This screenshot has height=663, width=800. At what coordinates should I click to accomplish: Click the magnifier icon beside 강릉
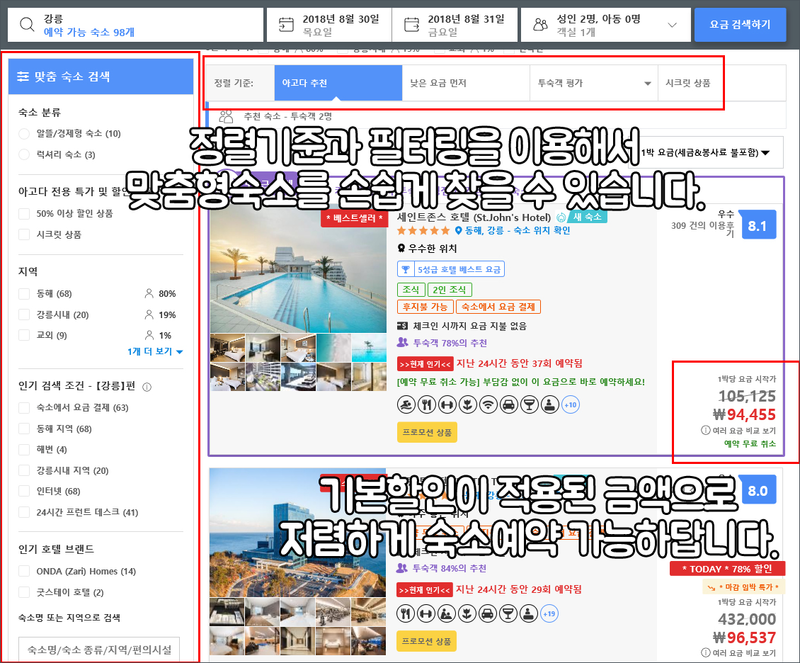(x=27, y=24)
